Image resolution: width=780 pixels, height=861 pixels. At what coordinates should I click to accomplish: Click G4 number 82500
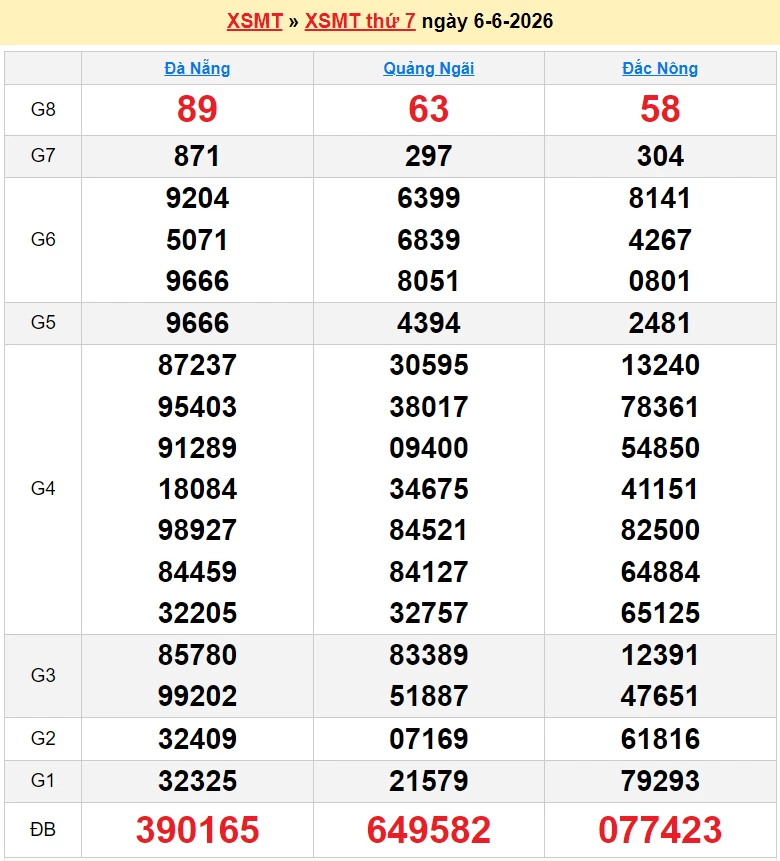pyautogui.click(x=660, y=530)
